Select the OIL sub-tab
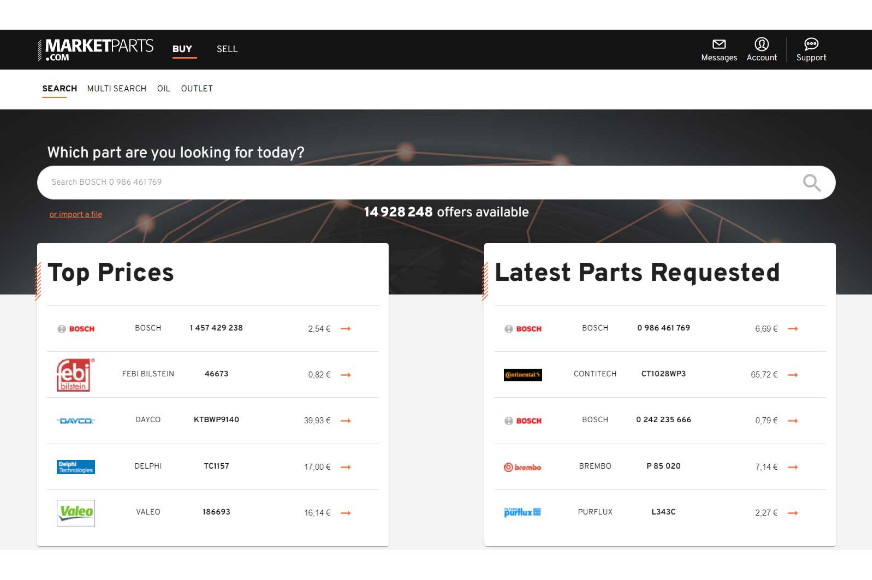 164,88
